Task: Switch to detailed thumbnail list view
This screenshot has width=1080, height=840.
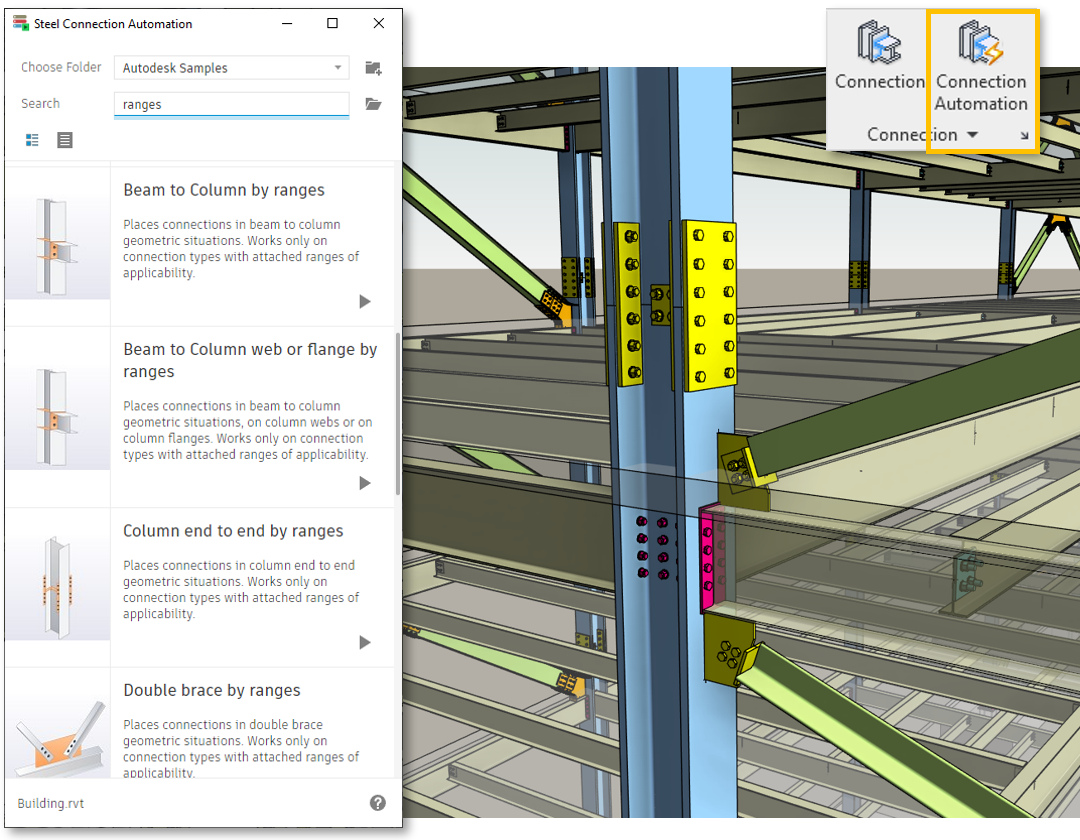Action: pyautogui.click(x=32, y=140)
